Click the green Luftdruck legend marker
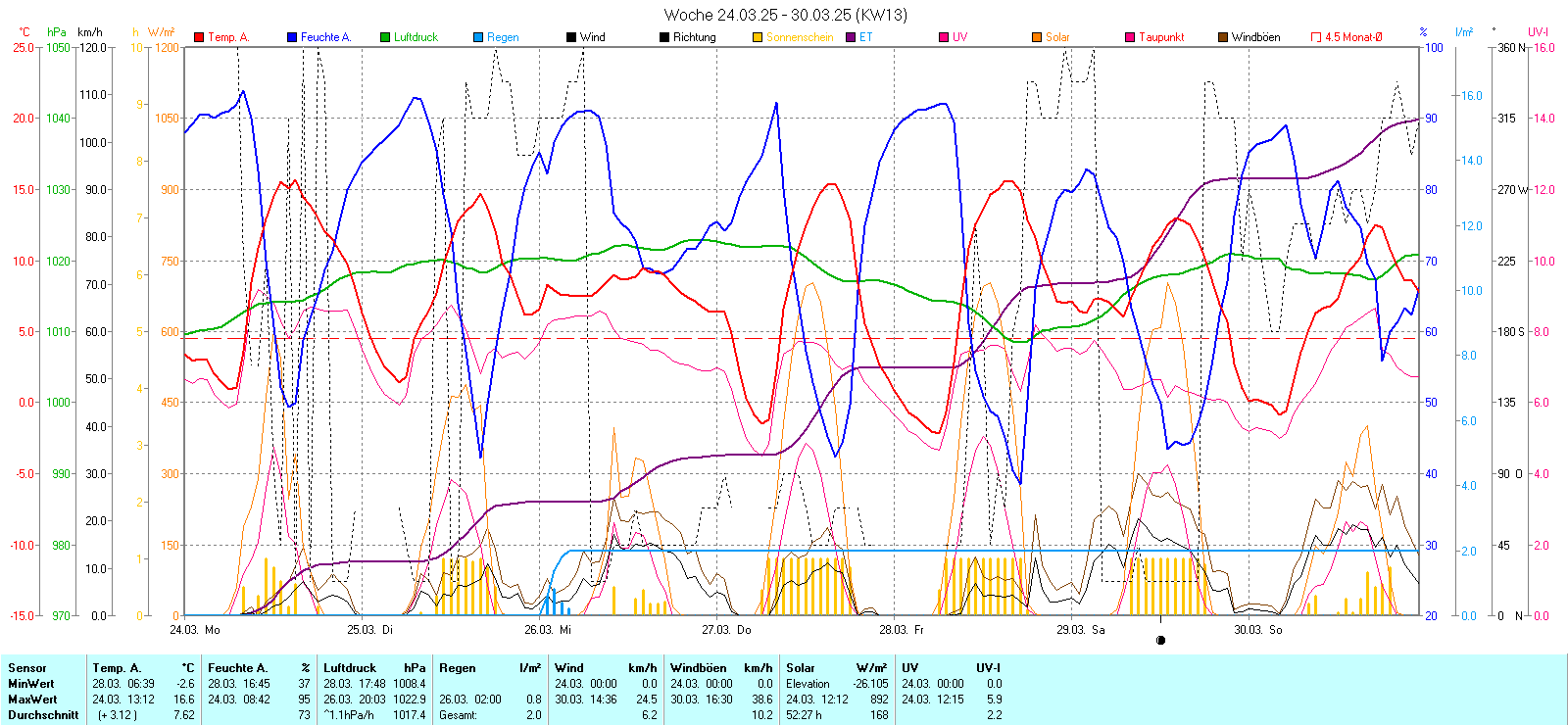Viewport: 1568px width, 725px height. [x=385, y=37]
